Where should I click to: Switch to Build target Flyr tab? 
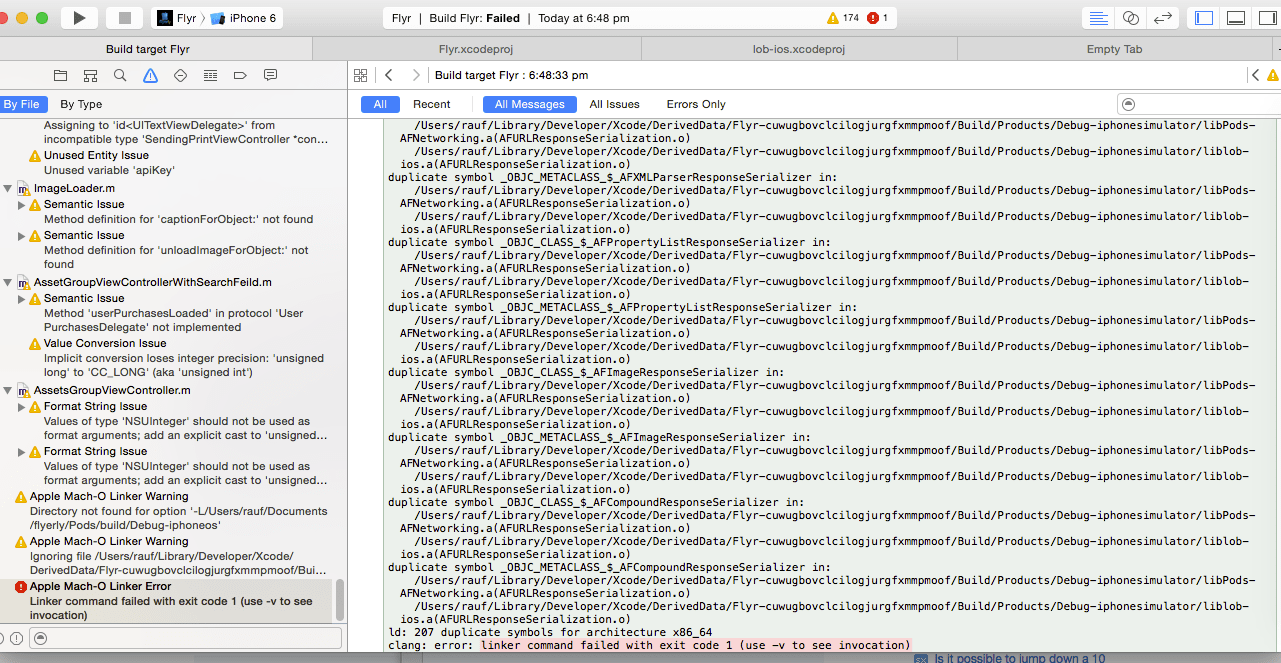point(148,49)
